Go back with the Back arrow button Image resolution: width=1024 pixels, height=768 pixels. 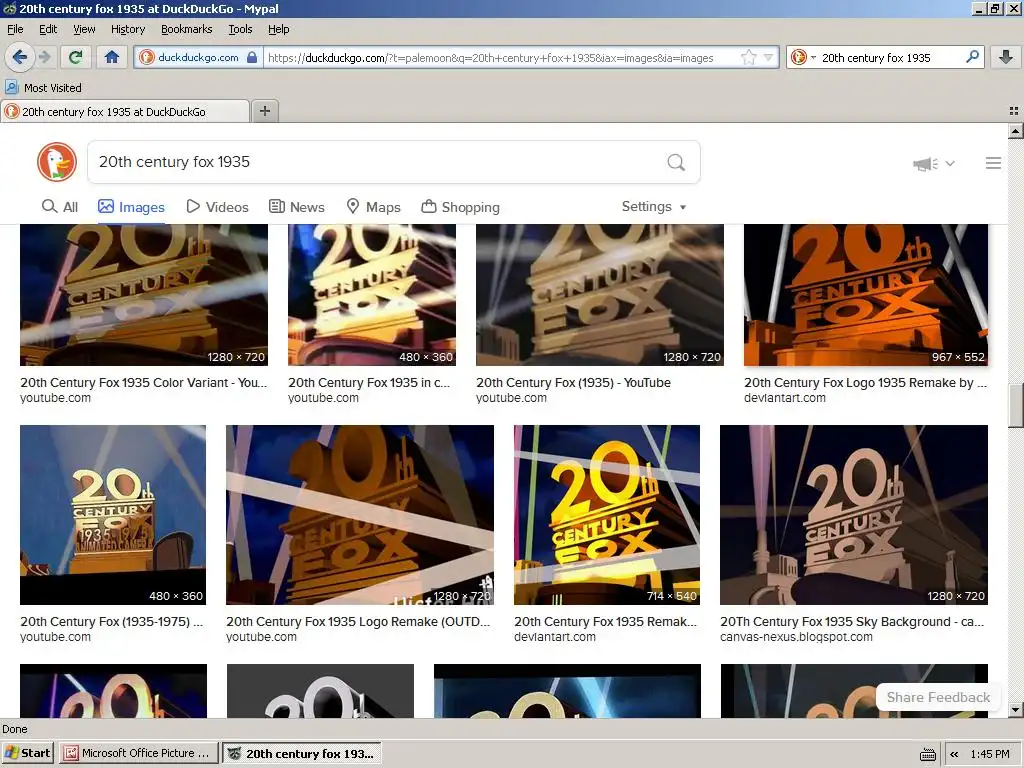click(x=19, y=57)
